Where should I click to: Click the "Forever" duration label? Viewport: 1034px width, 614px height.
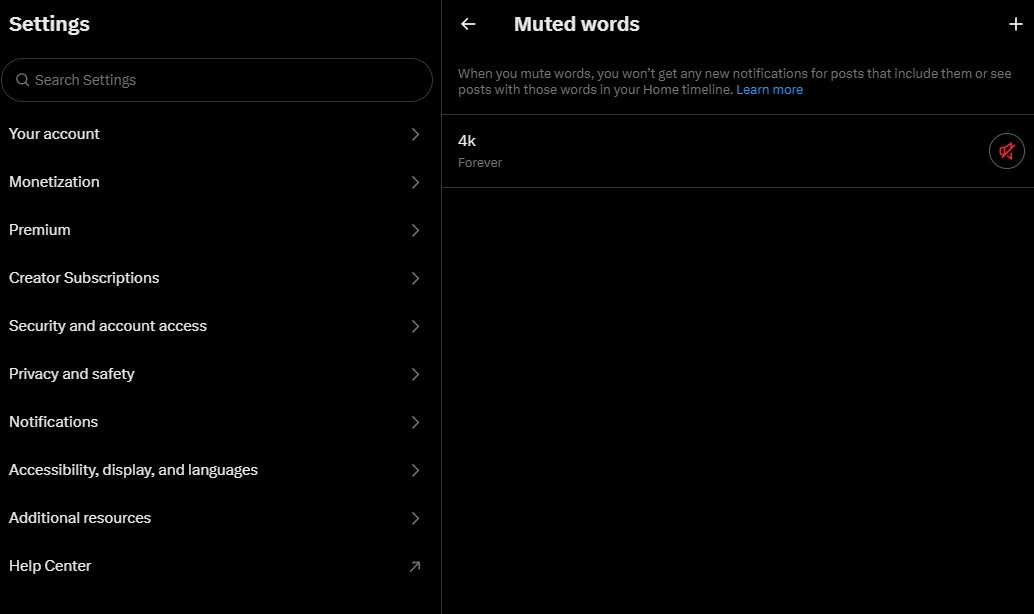[x=480, y=163]
